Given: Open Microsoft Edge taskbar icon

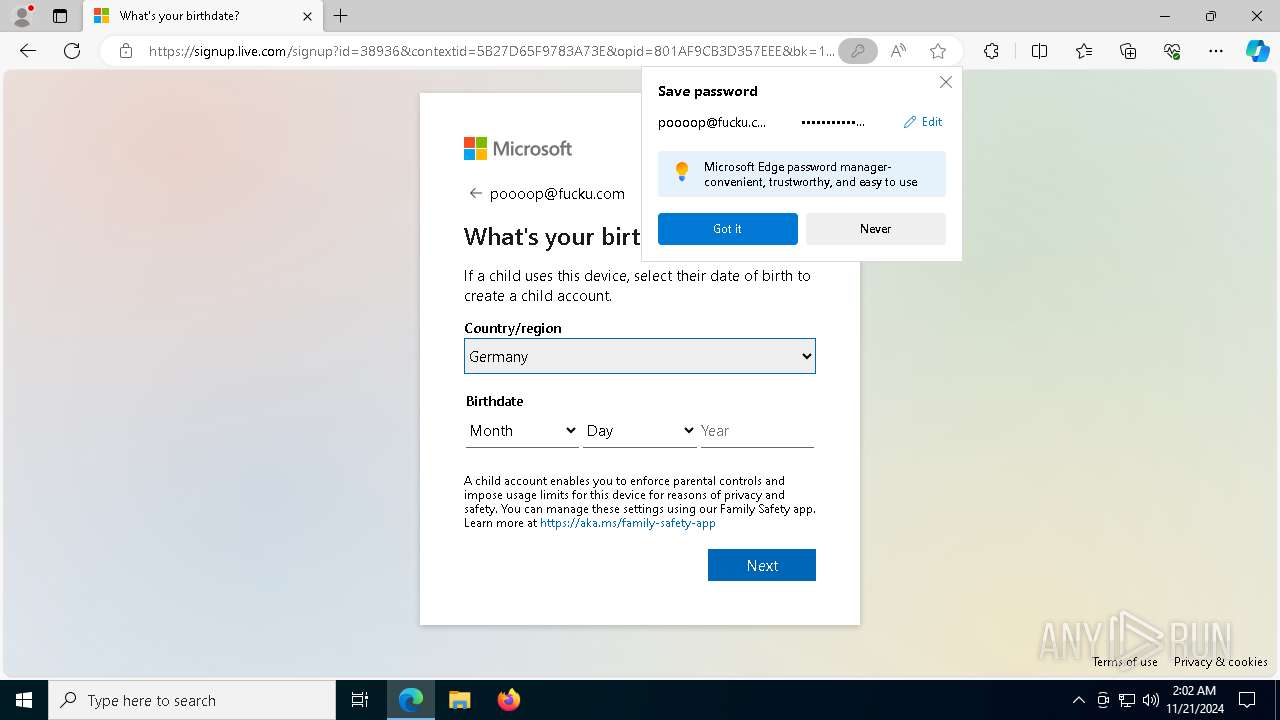Looking at the screenshot, I should tap(411, 700).
